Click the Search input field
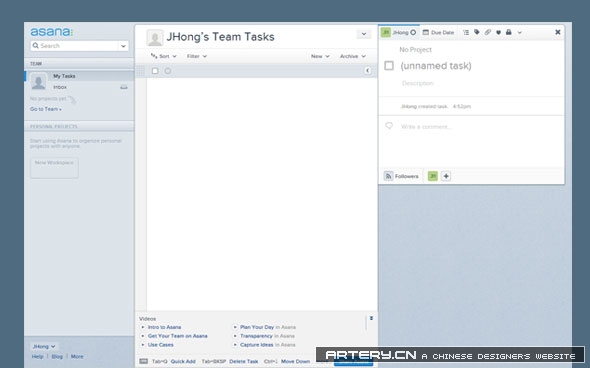590x368 pixels. (x=79, y=46)
